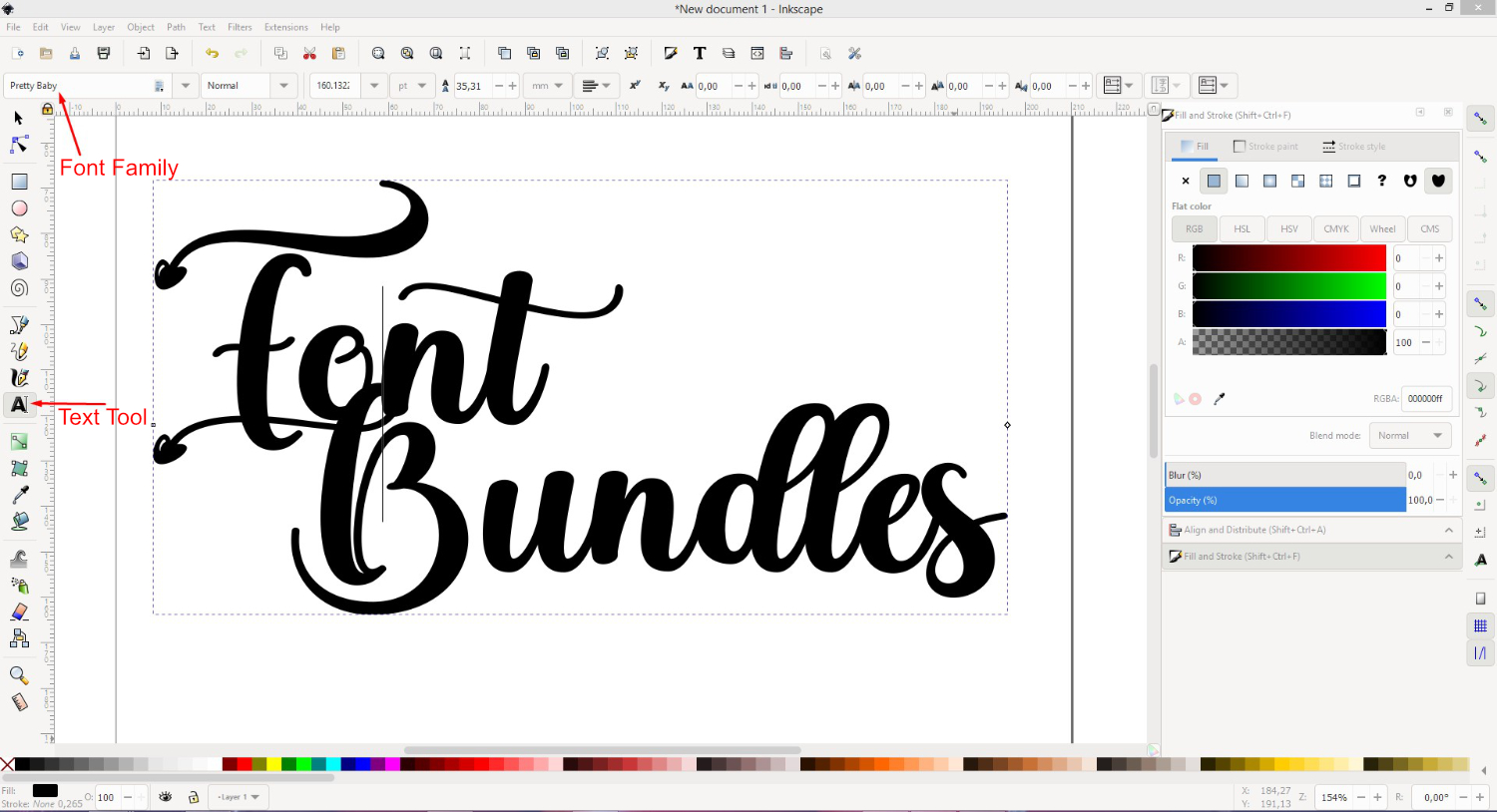Select the Pen Bezier tool

[x=19, y=325]
